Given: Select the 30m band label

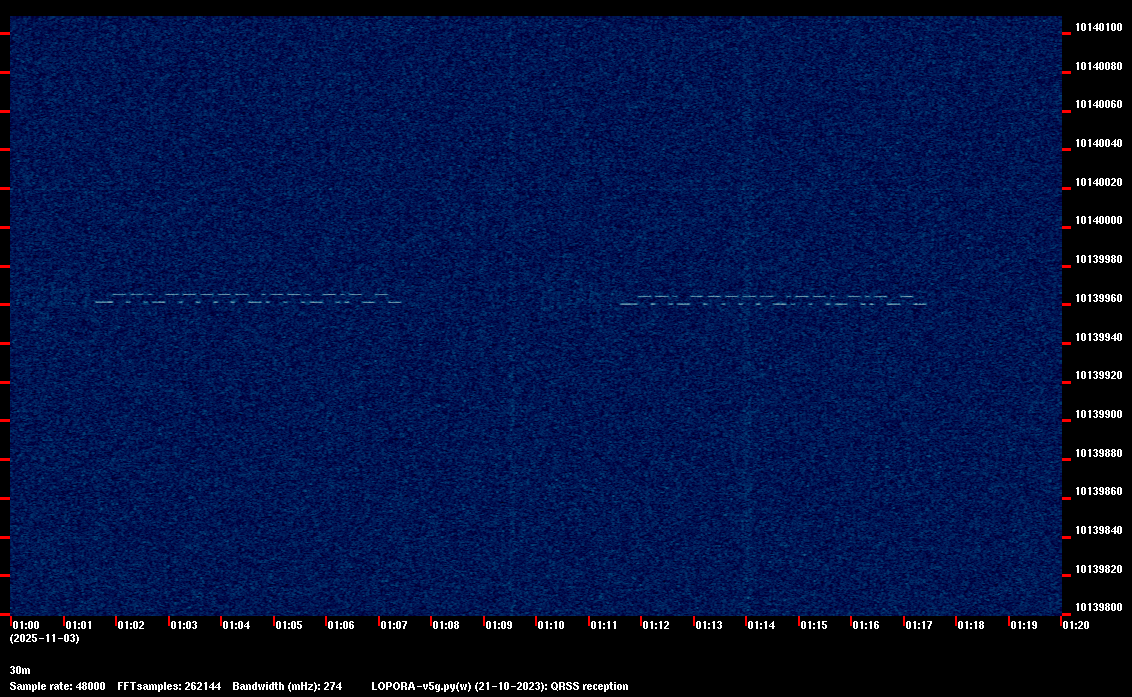Looking at the screenshot, I should (19, 670).
